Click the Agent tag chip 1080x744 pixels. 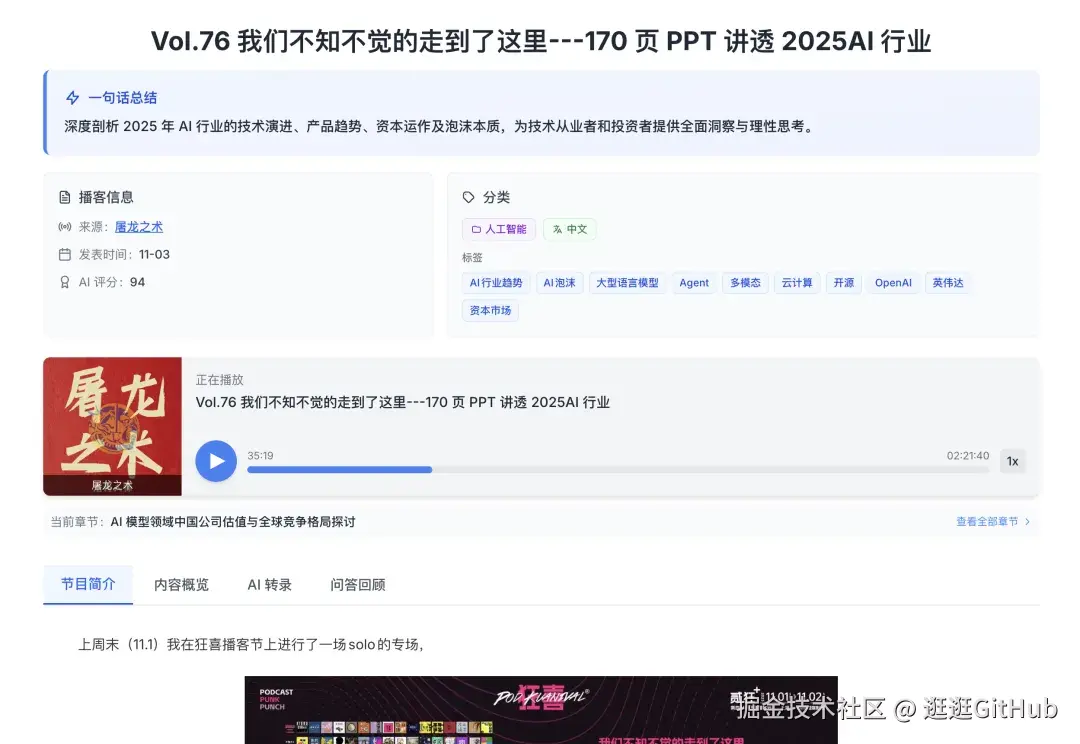694,282
